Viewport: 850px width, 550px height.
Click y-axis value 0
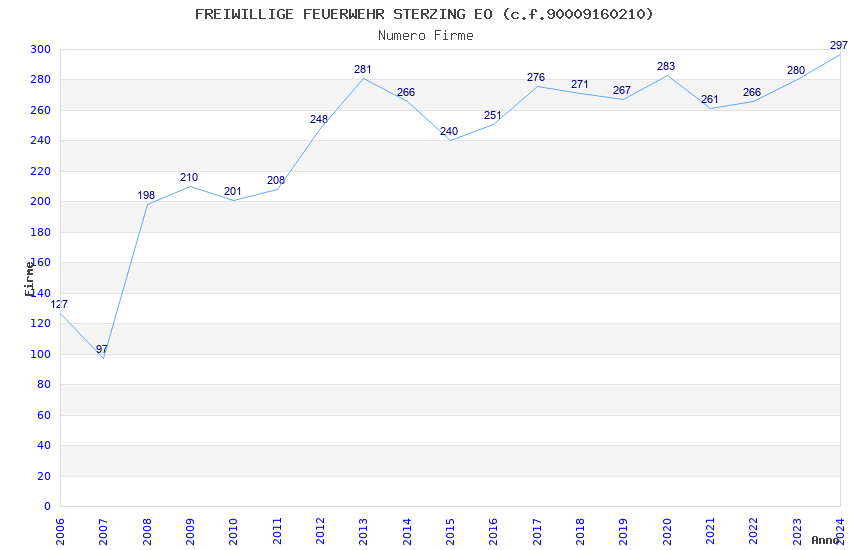tap(48, 507)
